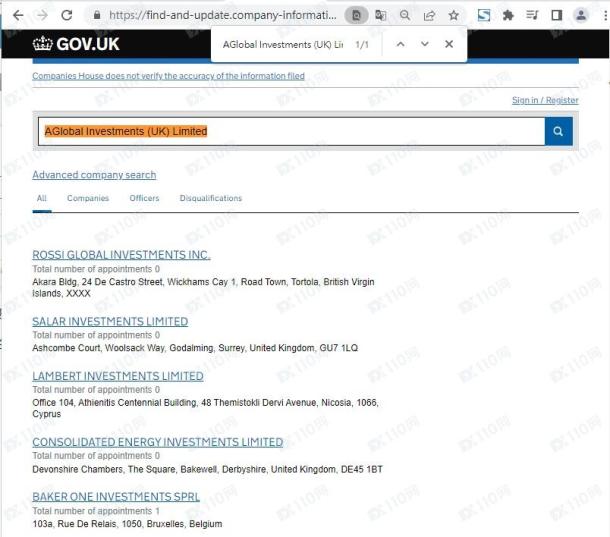Select the All results tab

click(x=42, y=198)
